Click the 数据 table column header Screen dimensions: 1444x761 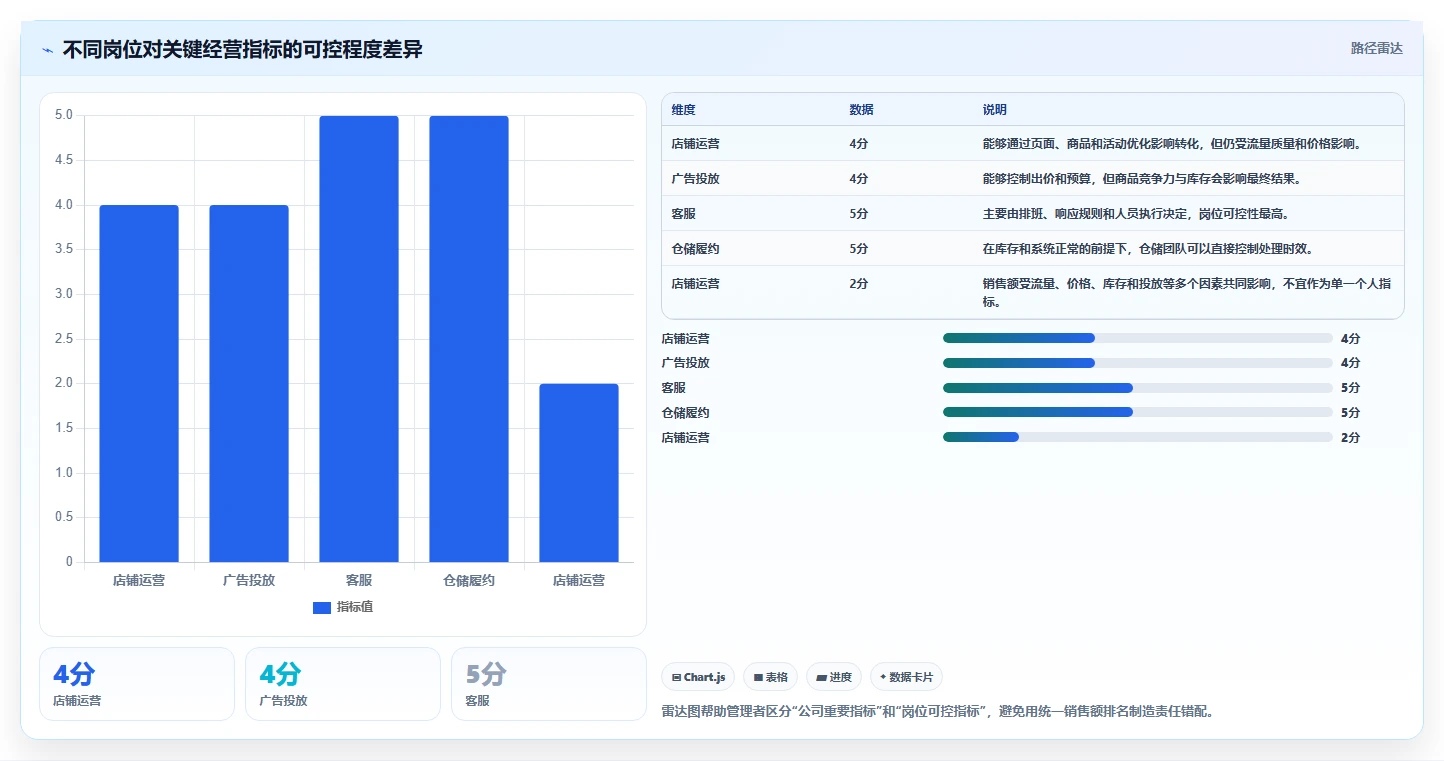click(861, 110)
